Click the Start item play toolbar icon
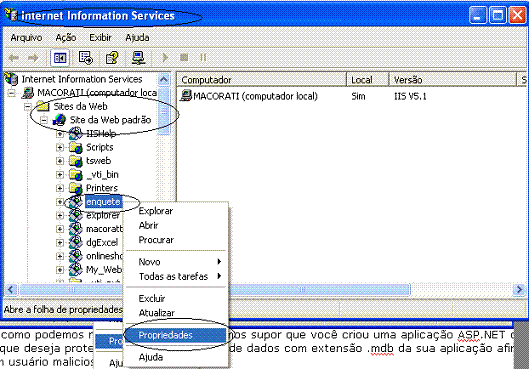Image resolution: width=529 pixels, height=369 pixels. click(x=165, y=58)
